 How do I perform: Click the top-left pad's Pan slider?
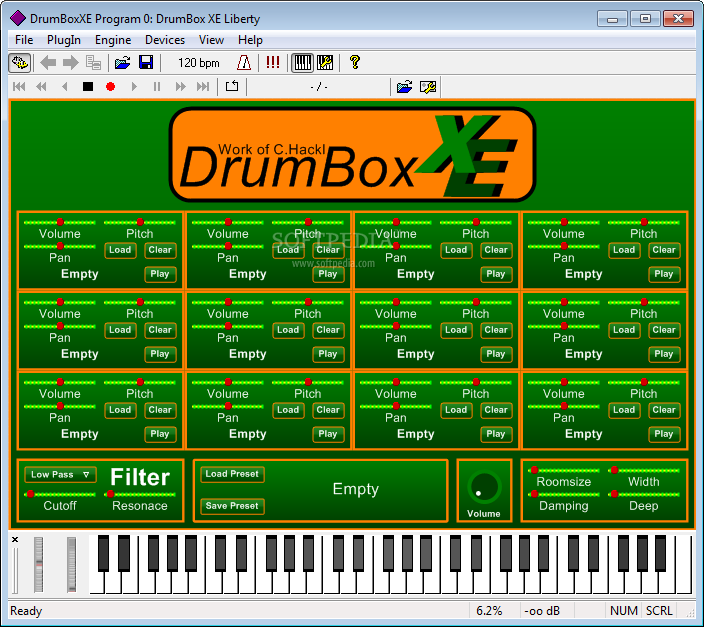pos(60,246)
